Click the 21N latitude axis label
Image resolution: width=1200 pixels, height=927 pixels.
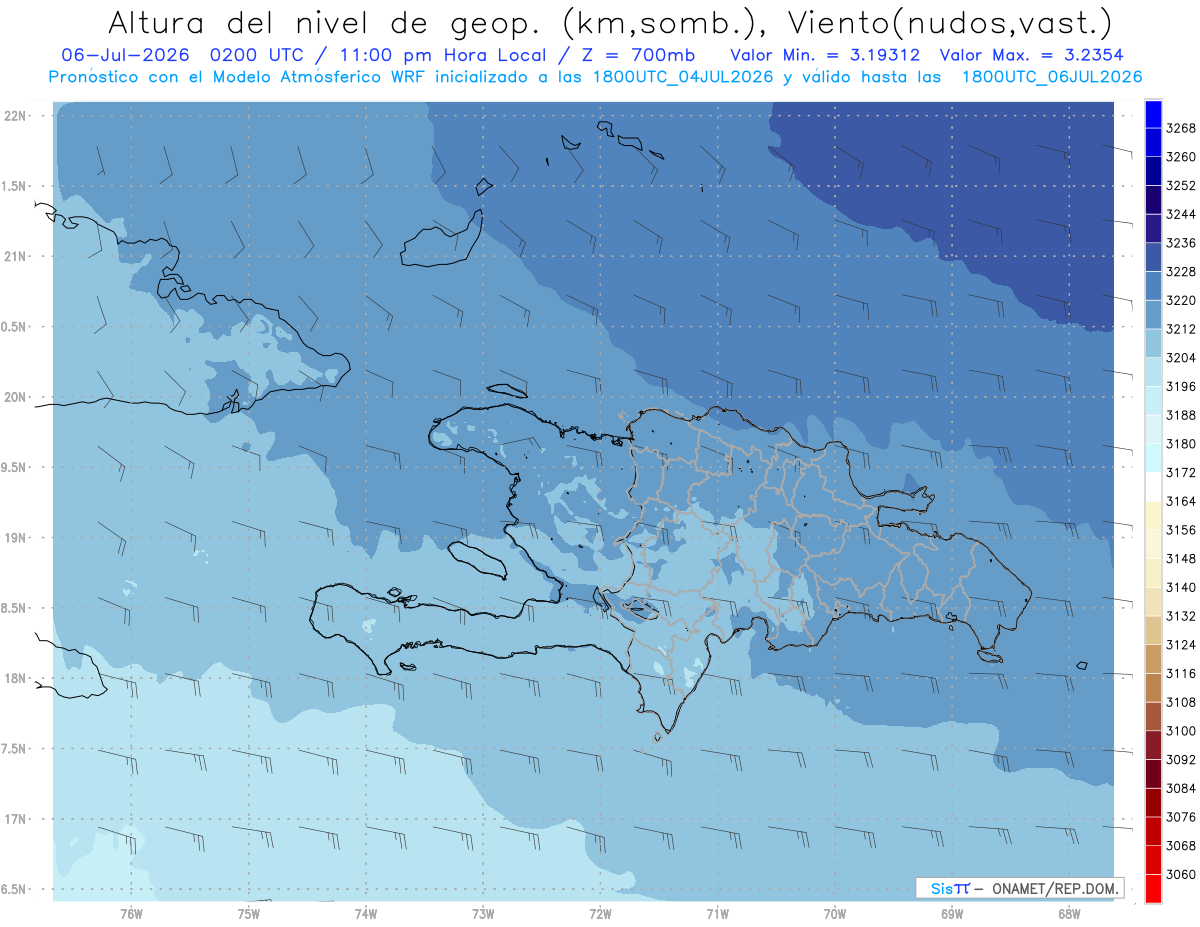pyautogui.click(x=15, y=256)
